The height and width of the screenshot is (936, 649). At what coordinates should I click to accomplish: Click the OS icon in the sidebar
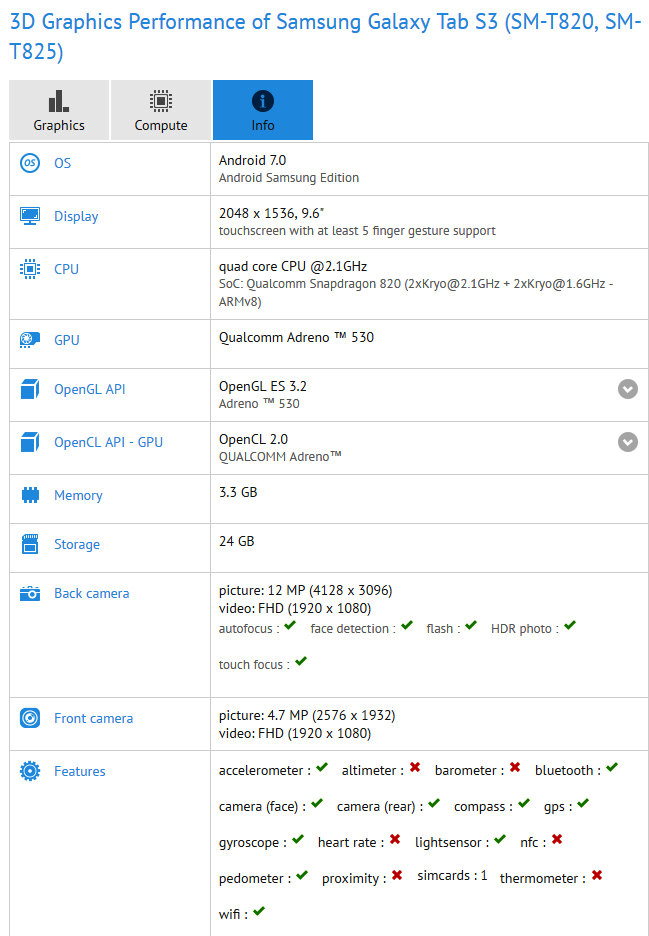coord(31,163)
